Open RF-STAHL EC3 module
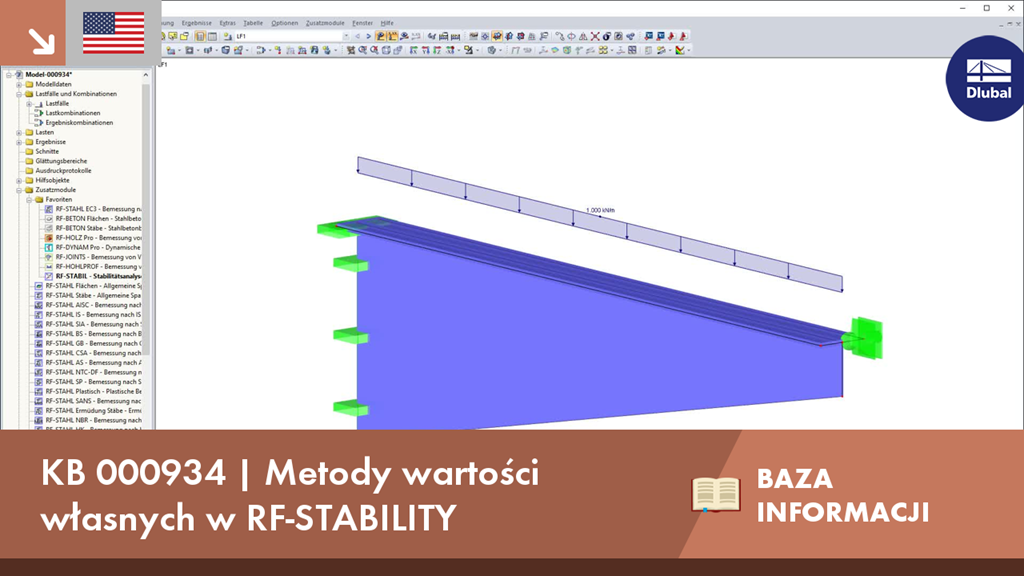This screenshot has height=576, width=1024. (98, 209)
